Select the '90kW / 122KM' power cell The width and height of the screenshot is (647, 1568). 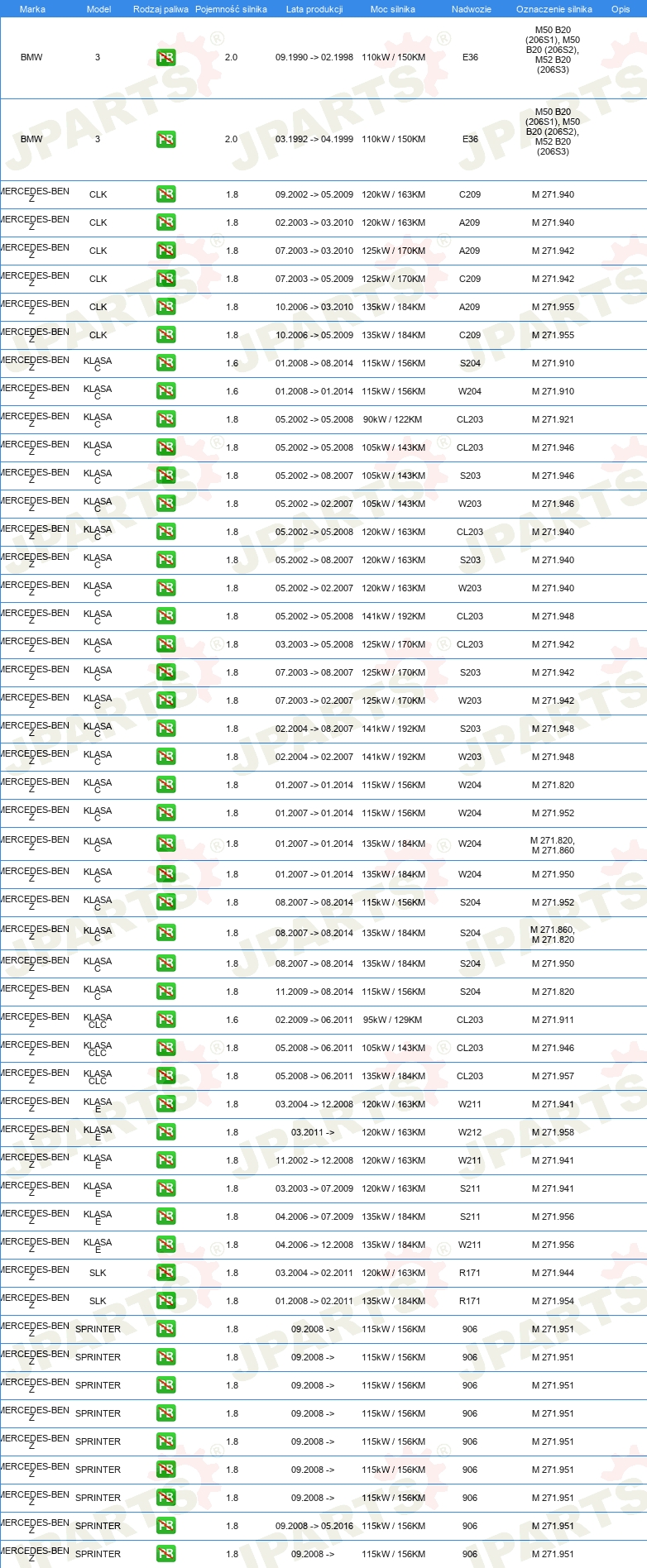click(392, 419)
